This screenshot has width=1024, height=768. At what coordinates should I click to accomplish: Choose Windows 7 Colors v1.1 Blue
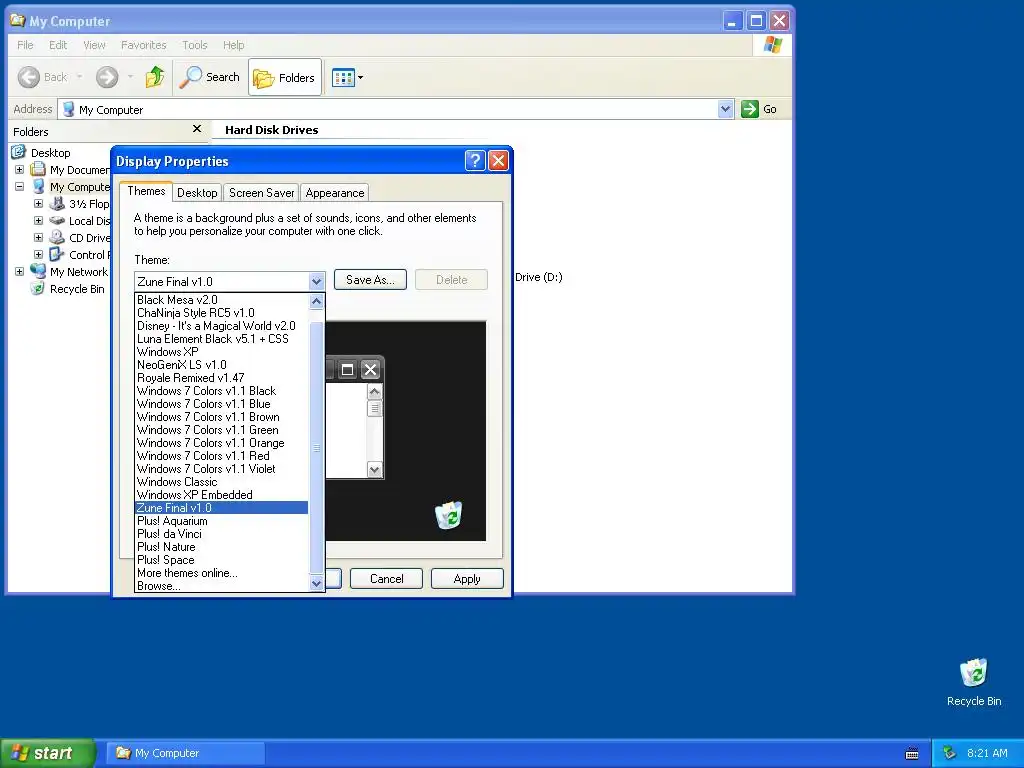(221, 404)
